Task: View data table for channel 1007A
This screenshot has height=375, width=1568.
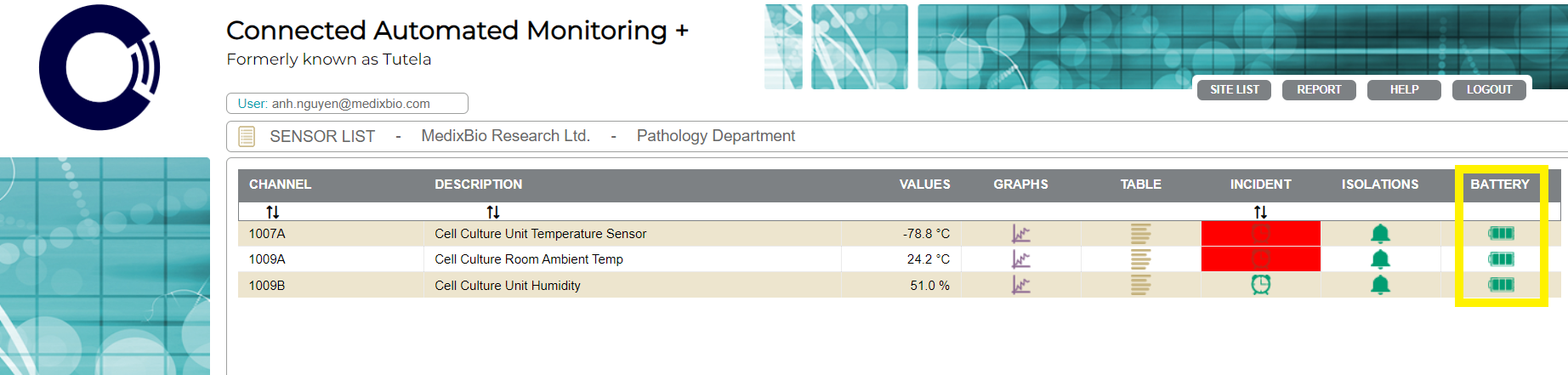Action: (x=1140, y=234)
